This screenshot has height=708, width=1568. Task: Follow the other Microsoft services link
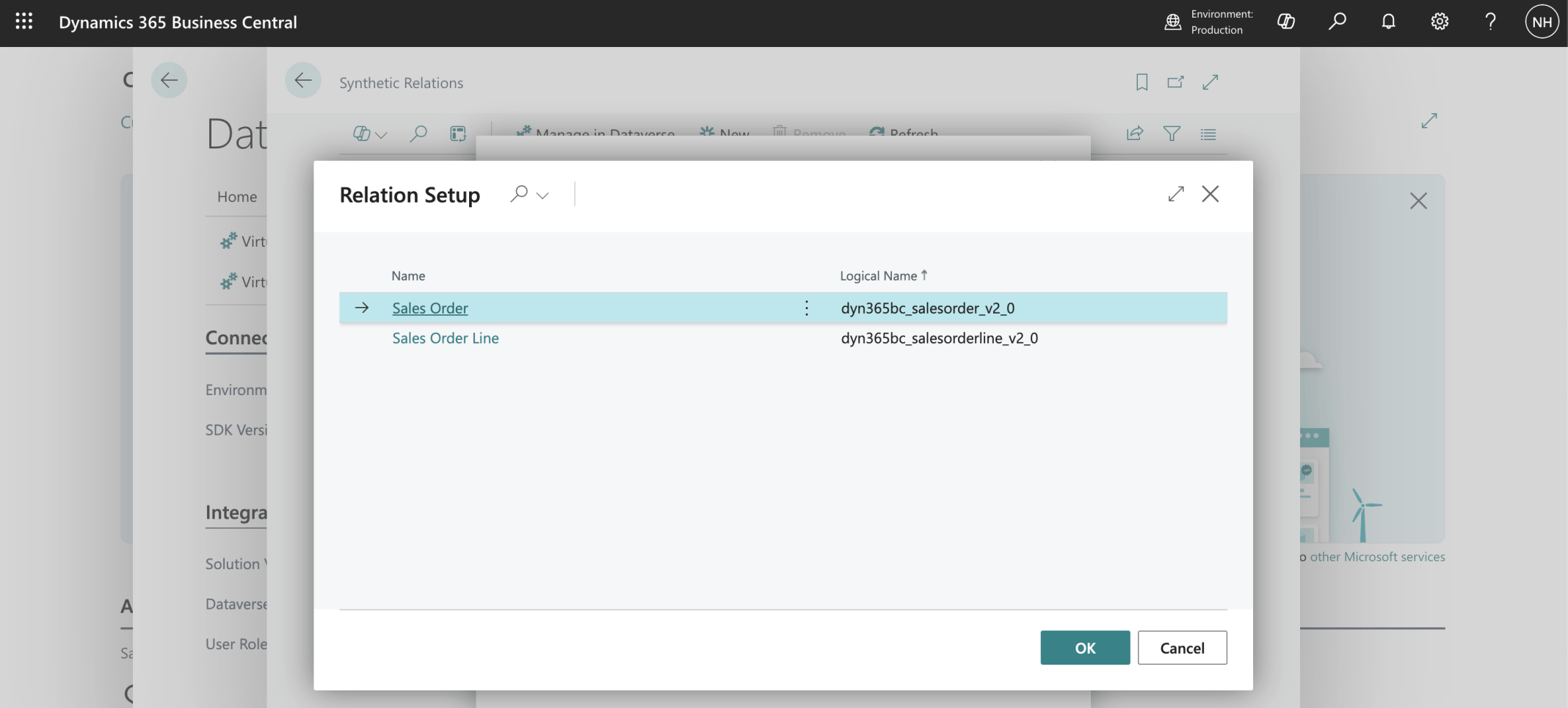point(1377,557)
